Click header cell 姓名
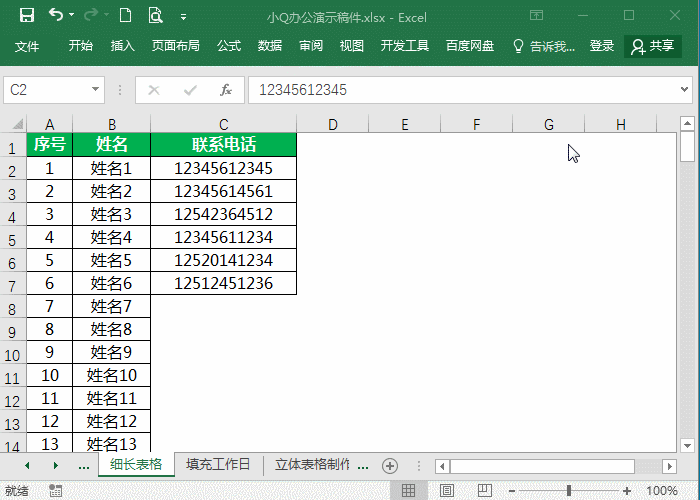The height and width of the screenshot is (500, 700). coord(112,144)
